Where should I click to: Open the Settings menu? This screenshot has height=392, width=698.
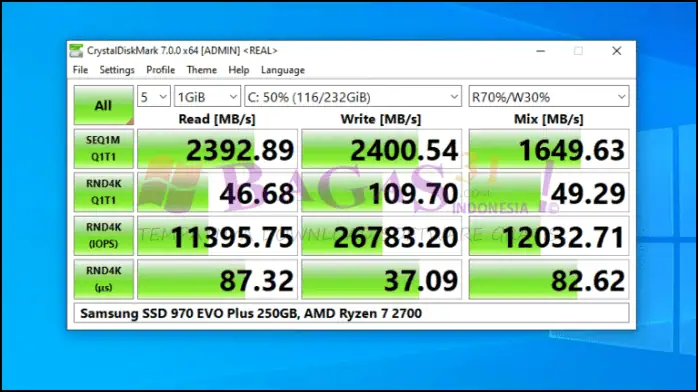(x=117, y=70)
